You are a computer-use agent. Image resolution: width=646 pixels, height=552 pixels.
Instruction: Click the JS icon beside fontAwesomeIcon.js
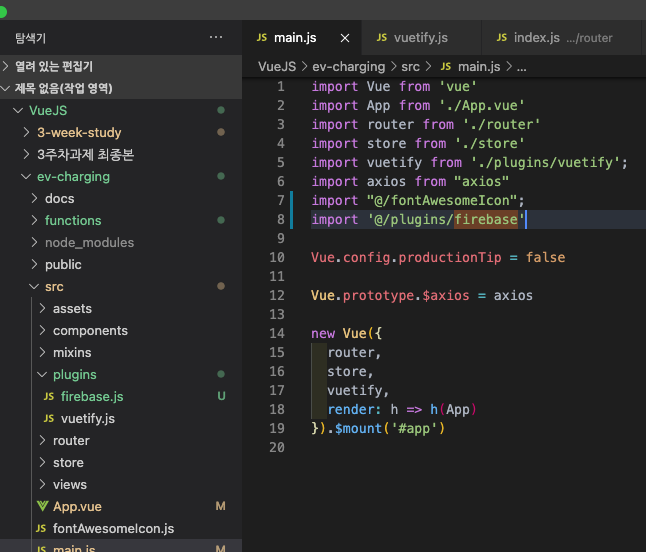point(41,529)
